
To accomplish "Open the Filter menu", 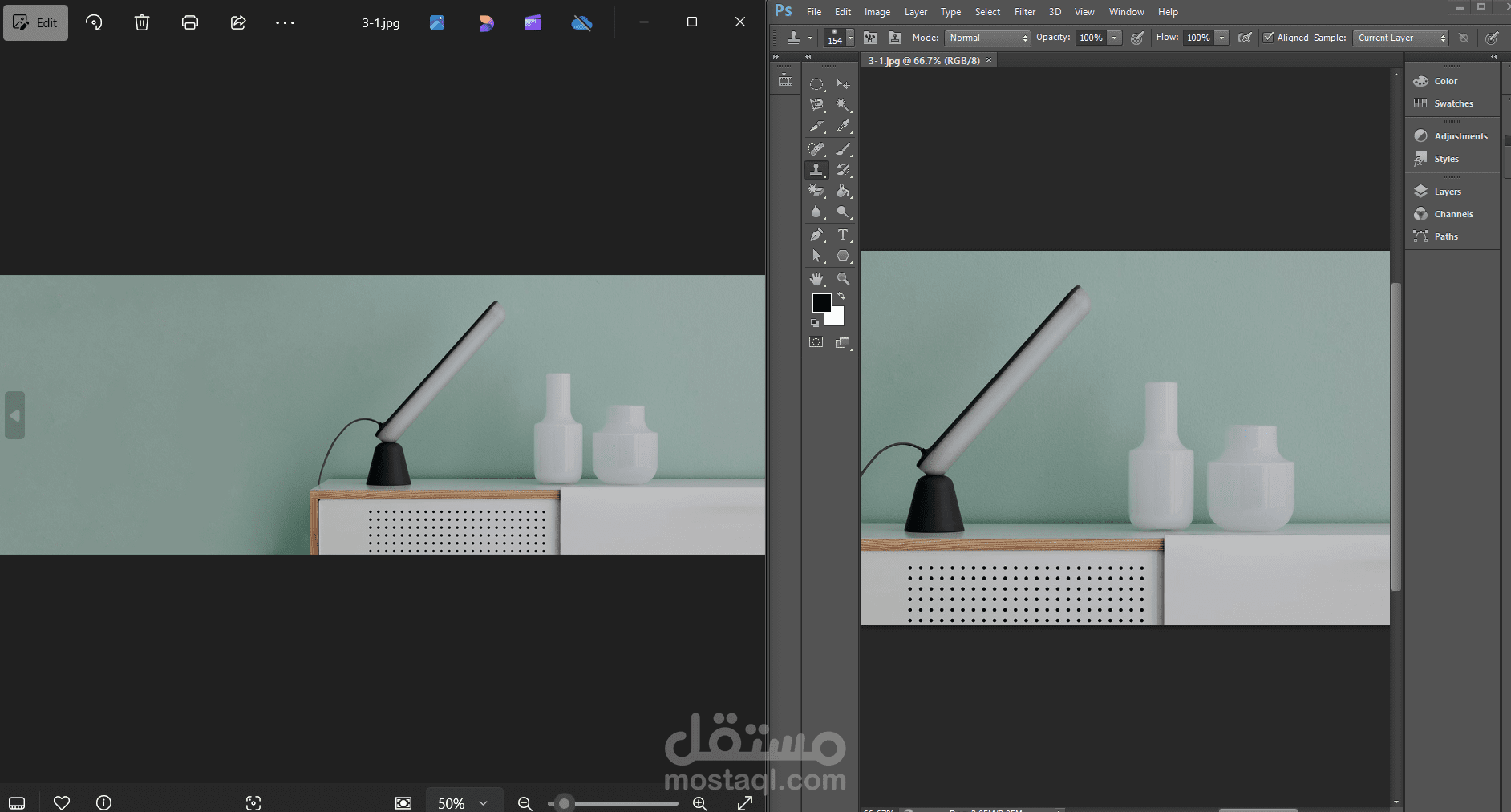I will 1024,12.
